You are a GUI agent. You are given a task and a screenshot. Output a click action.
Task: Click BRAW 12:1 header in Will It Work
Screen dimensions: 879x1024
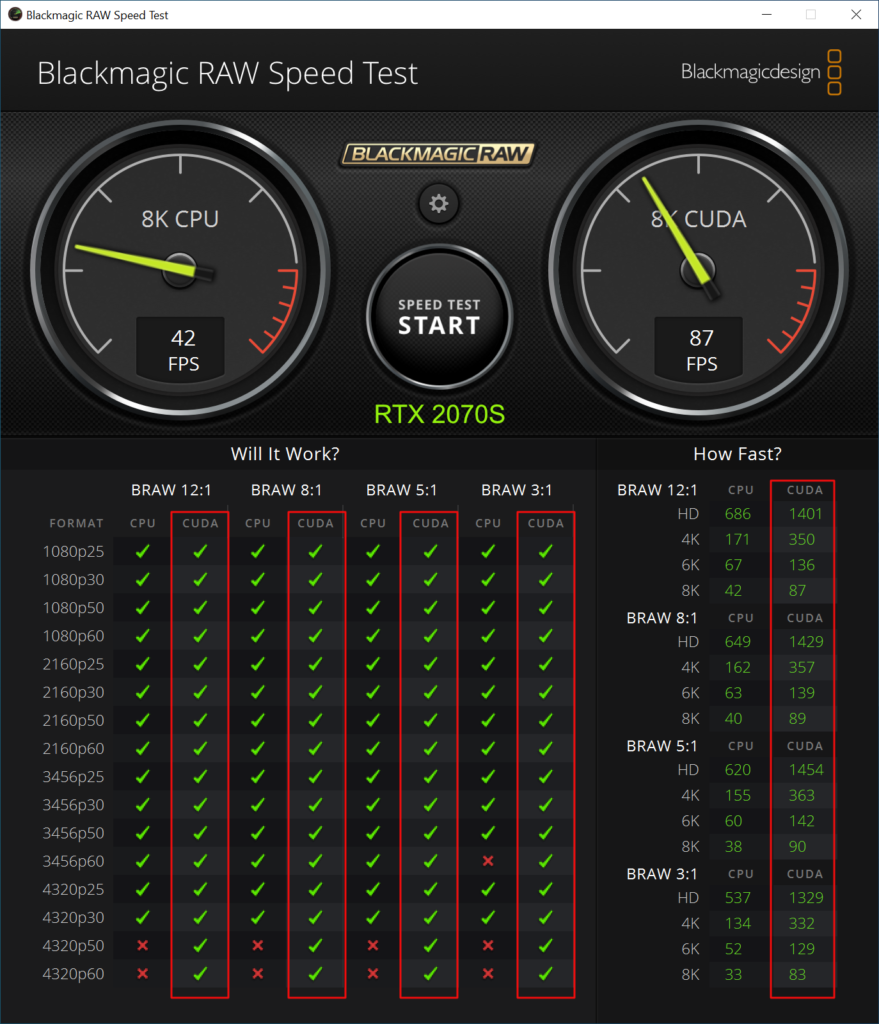tap(171, 490)
